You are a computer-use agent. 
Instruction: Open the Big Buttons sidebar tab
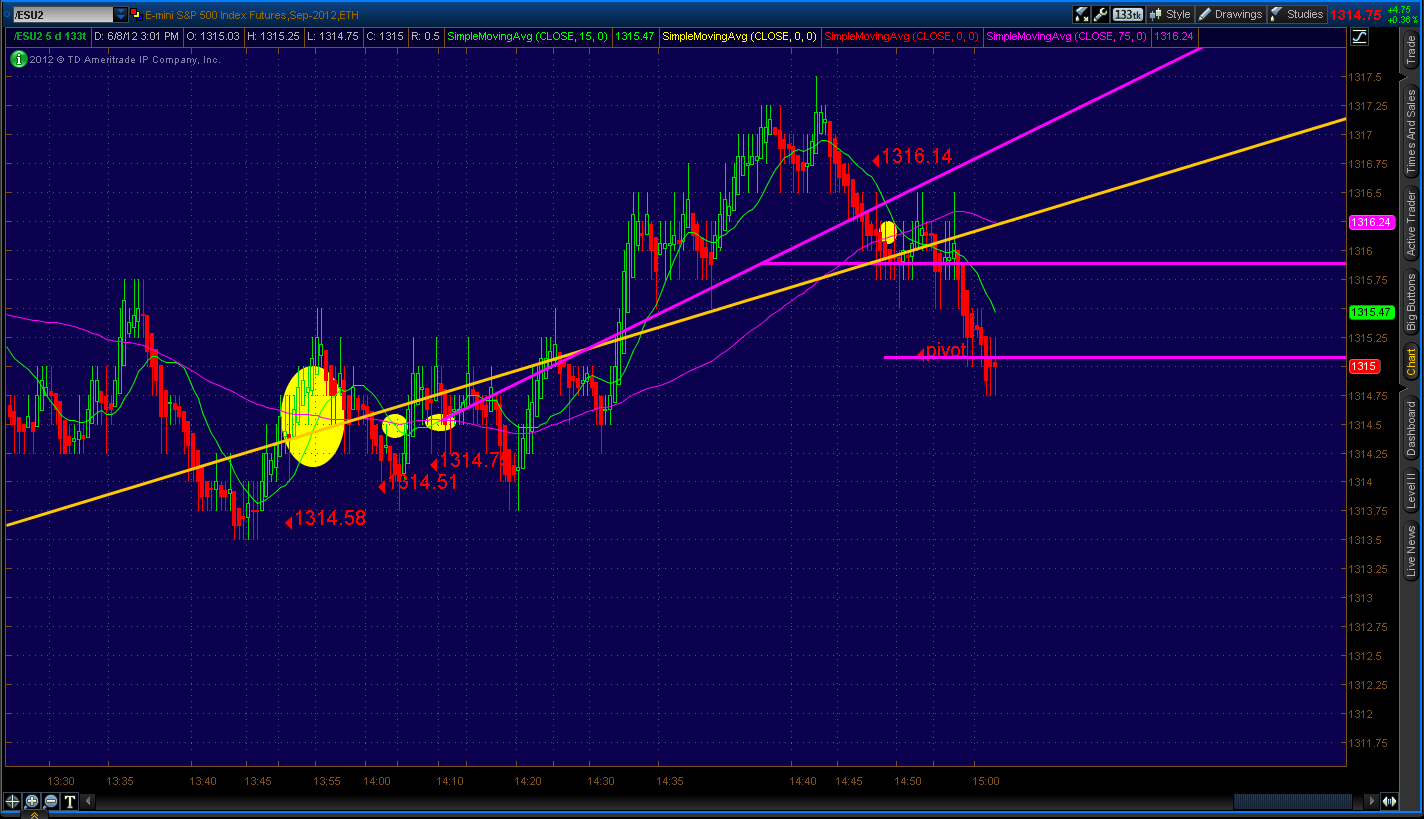(1411, 303)
